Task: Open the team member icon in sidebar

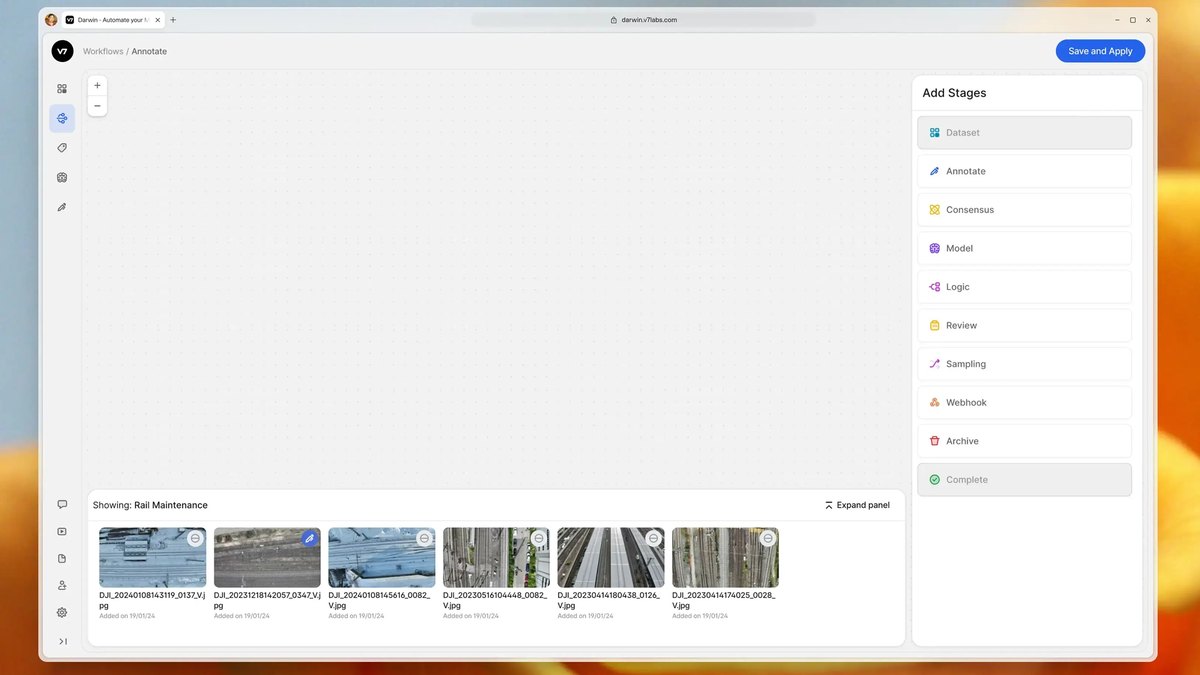Action: tap(62, 586)
